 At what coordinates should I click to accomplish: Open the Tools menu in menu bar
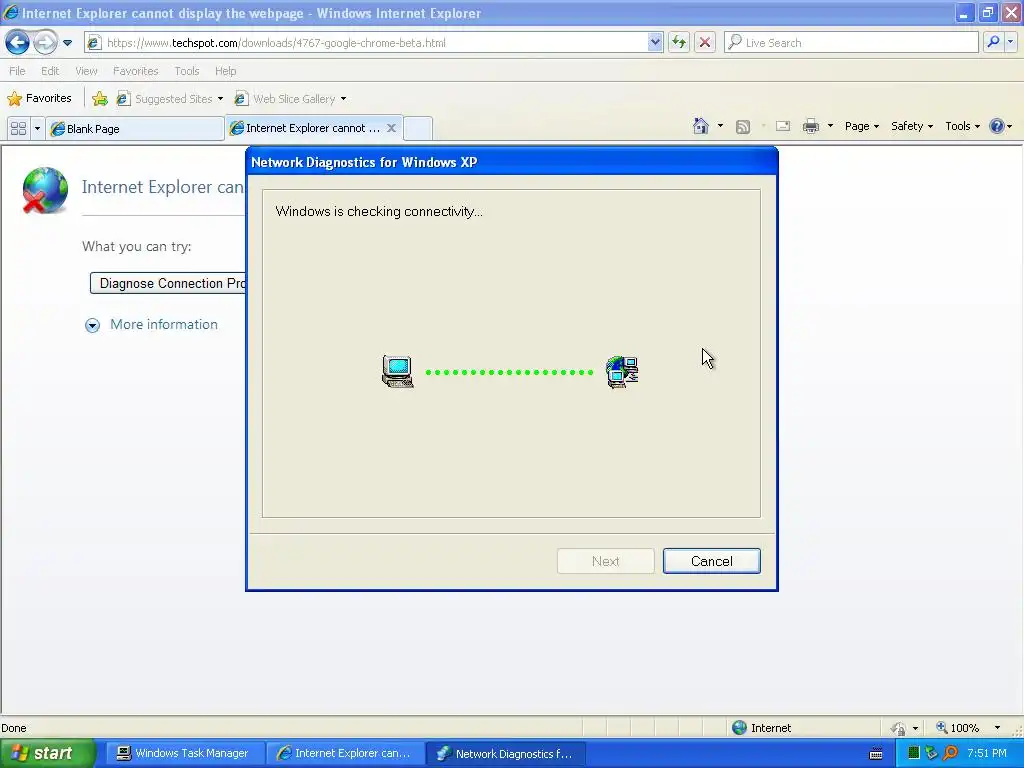tap(187, 71)
